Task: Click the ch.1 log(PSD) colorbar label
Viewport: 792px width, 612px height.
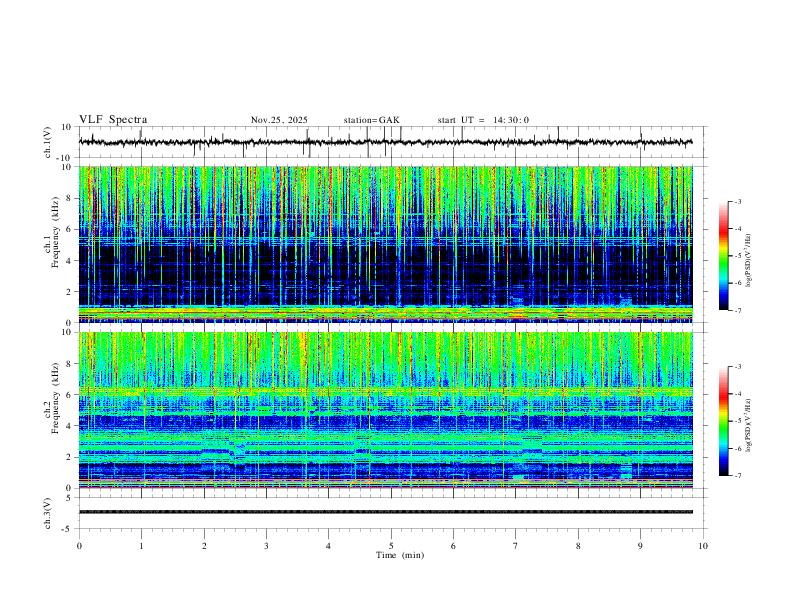Action: [749, 261]
